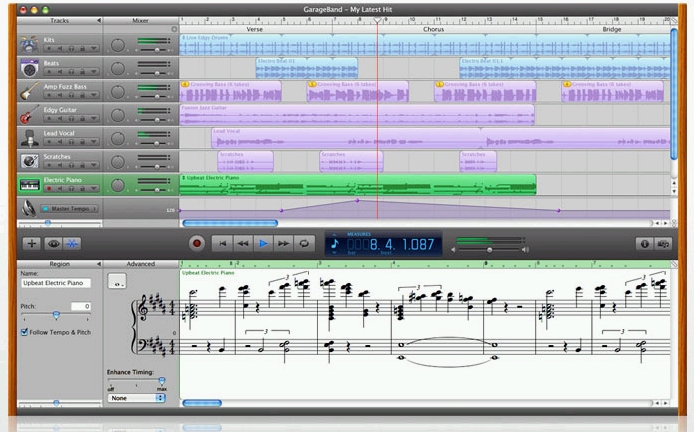Screen dimensions: 694x432
Task: Select the first Electro Beat 01 region
Action: [307, 68]
